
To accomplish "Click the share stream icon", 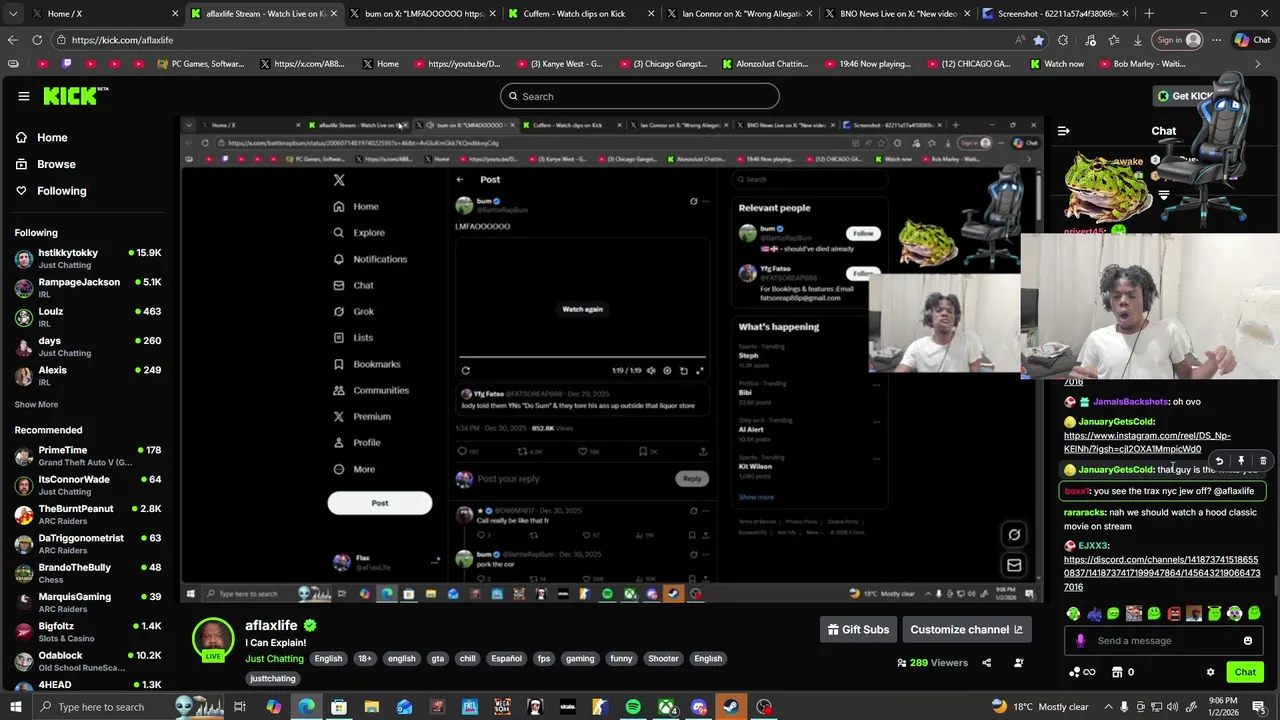I will pos(986,663).
